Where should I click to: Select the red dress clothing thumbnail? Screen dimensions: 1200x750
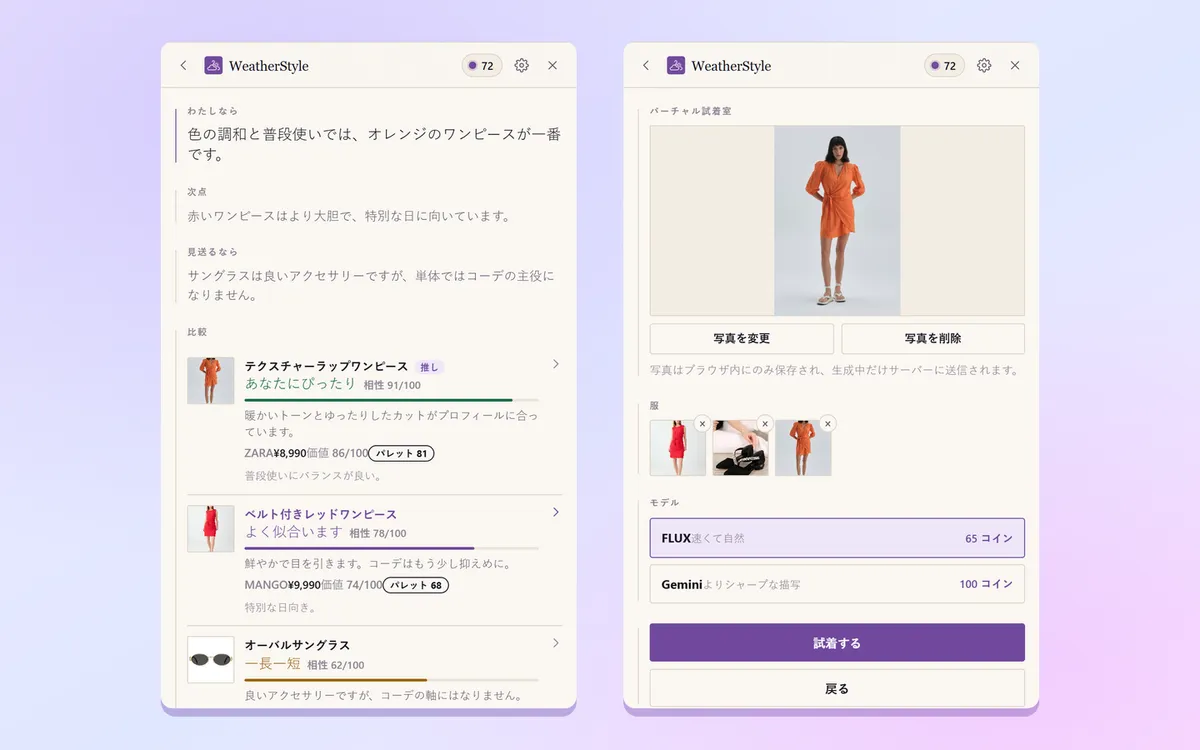677,448
